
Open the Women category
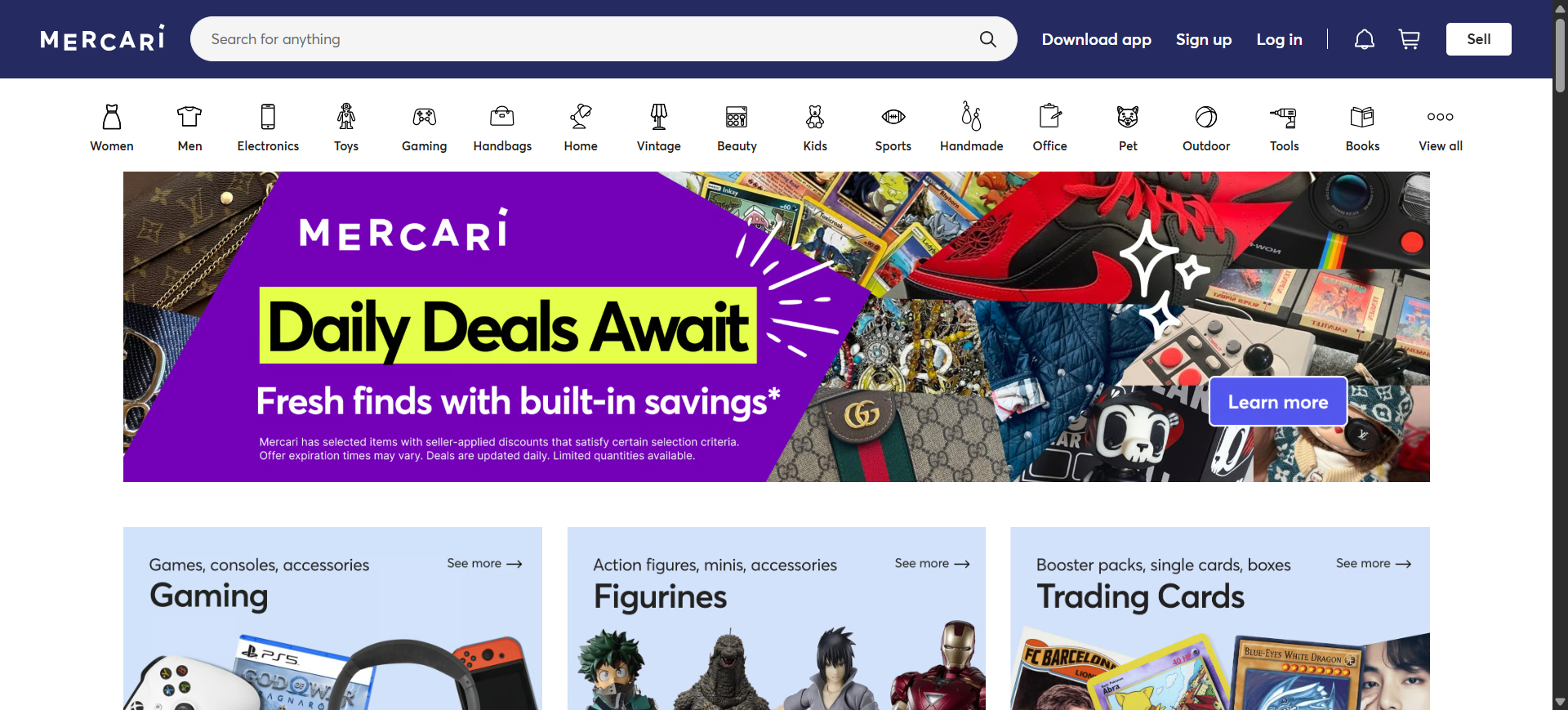point(112,128)
